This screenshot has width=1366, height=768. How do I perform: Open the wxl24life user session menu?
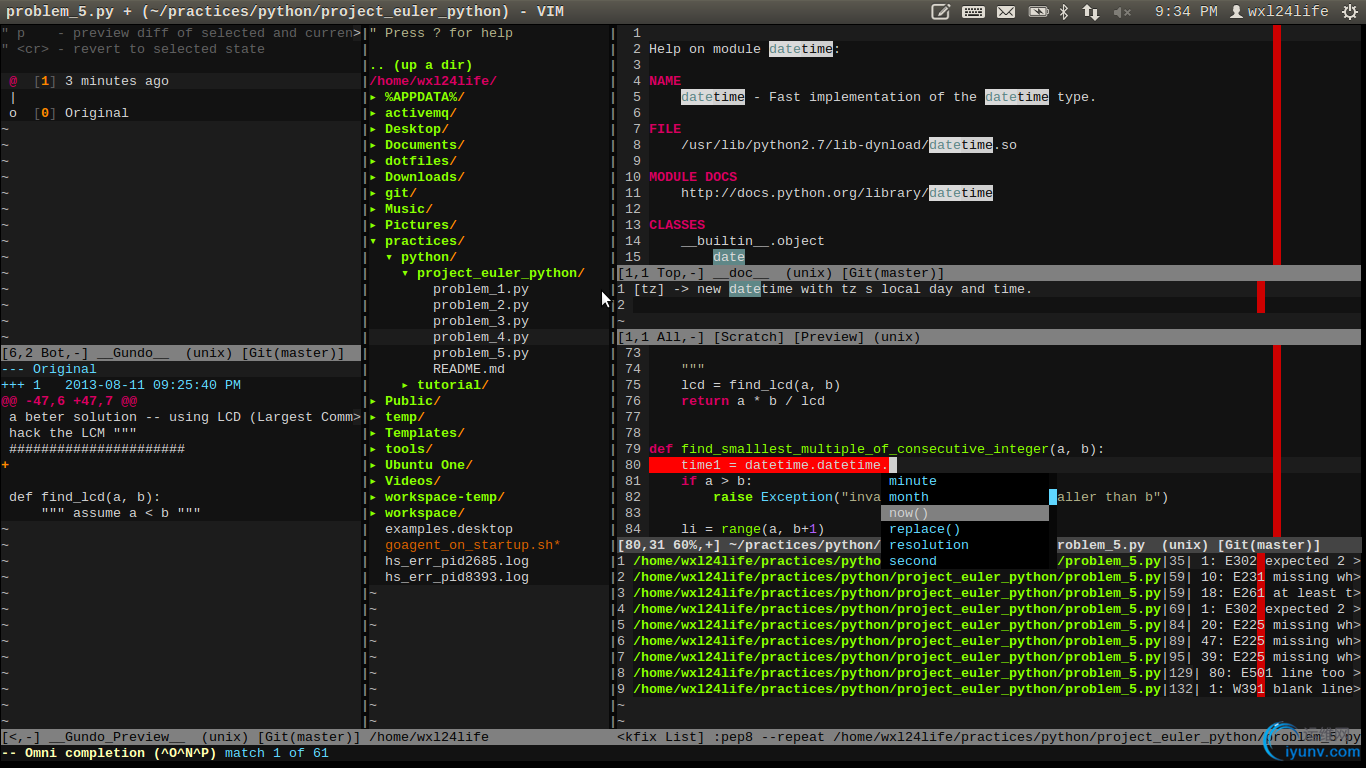point(1279,12)
